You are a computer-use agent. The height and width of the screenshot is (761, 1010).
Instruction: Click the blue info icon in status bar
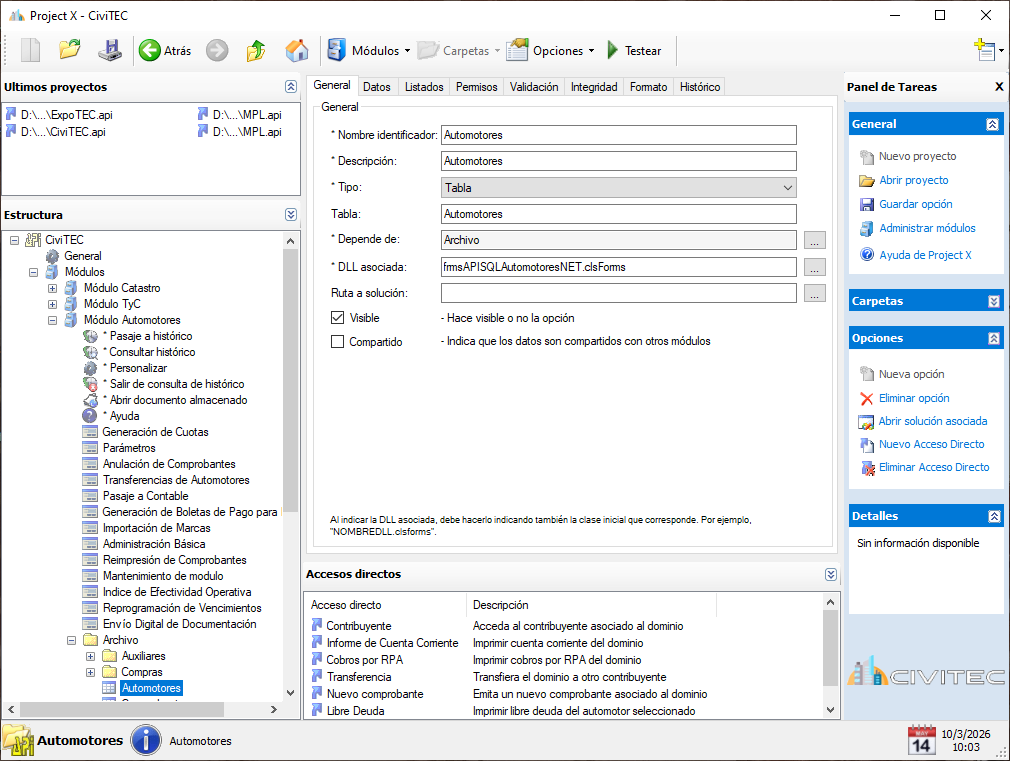146,740
